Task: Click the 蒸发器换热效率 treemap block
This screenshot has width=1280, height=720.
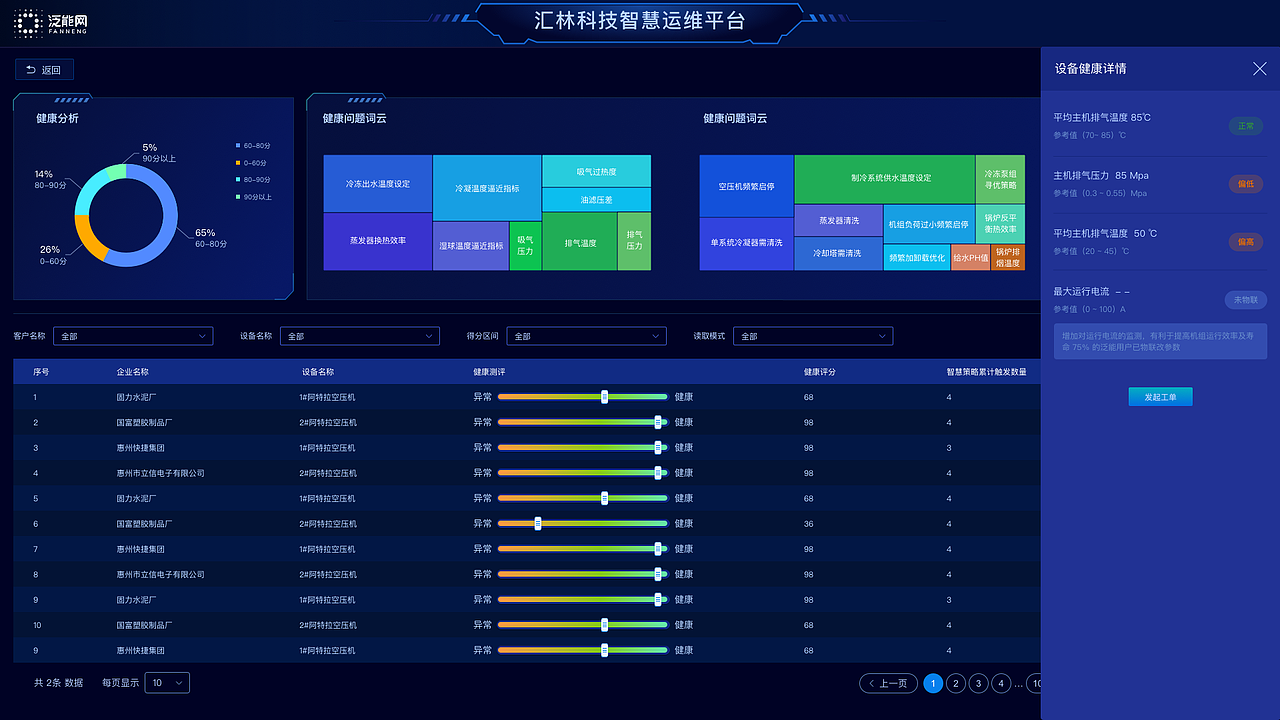Action: click(378, 241)
